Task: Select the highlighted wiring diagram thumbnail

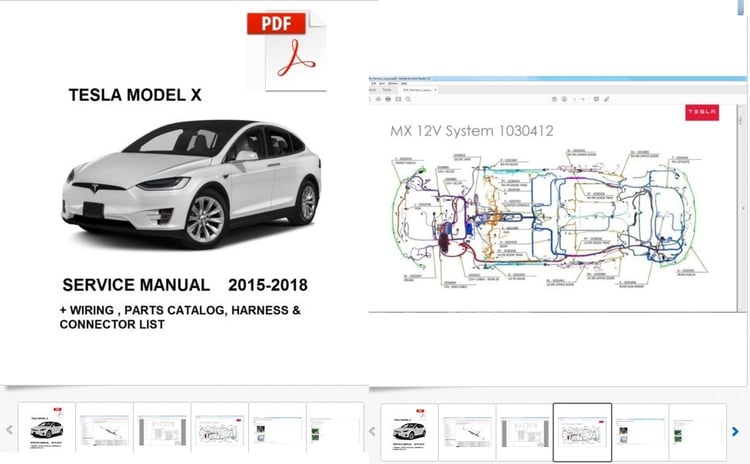Action: [582, 432]
